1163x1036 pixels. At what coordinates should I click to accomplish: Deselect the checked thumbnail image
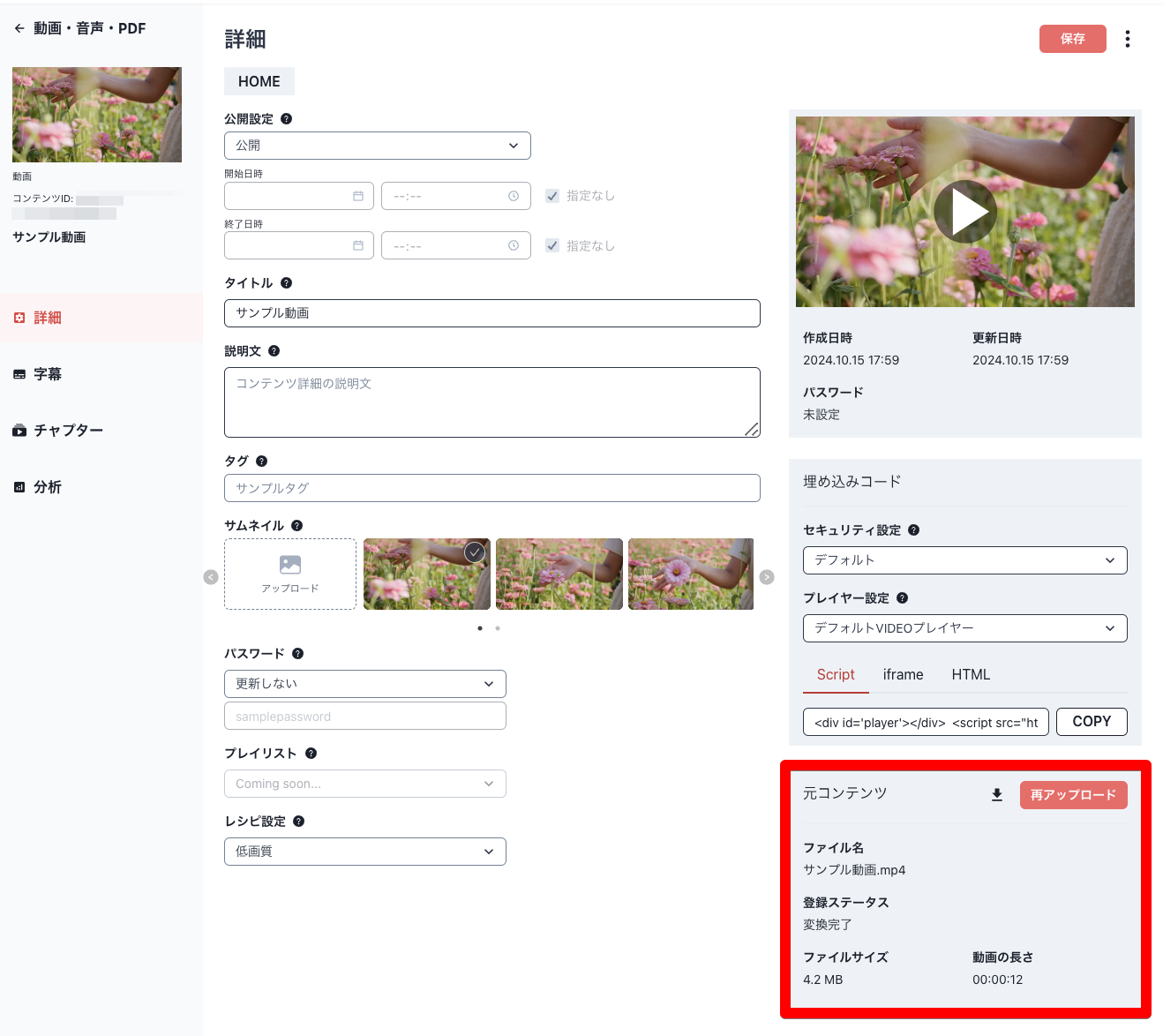pos(474,552)
